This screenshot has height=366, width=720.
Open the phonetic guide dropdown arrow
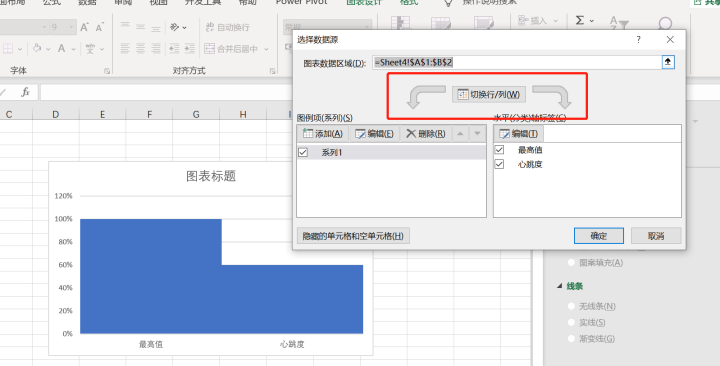click(101, 49)
